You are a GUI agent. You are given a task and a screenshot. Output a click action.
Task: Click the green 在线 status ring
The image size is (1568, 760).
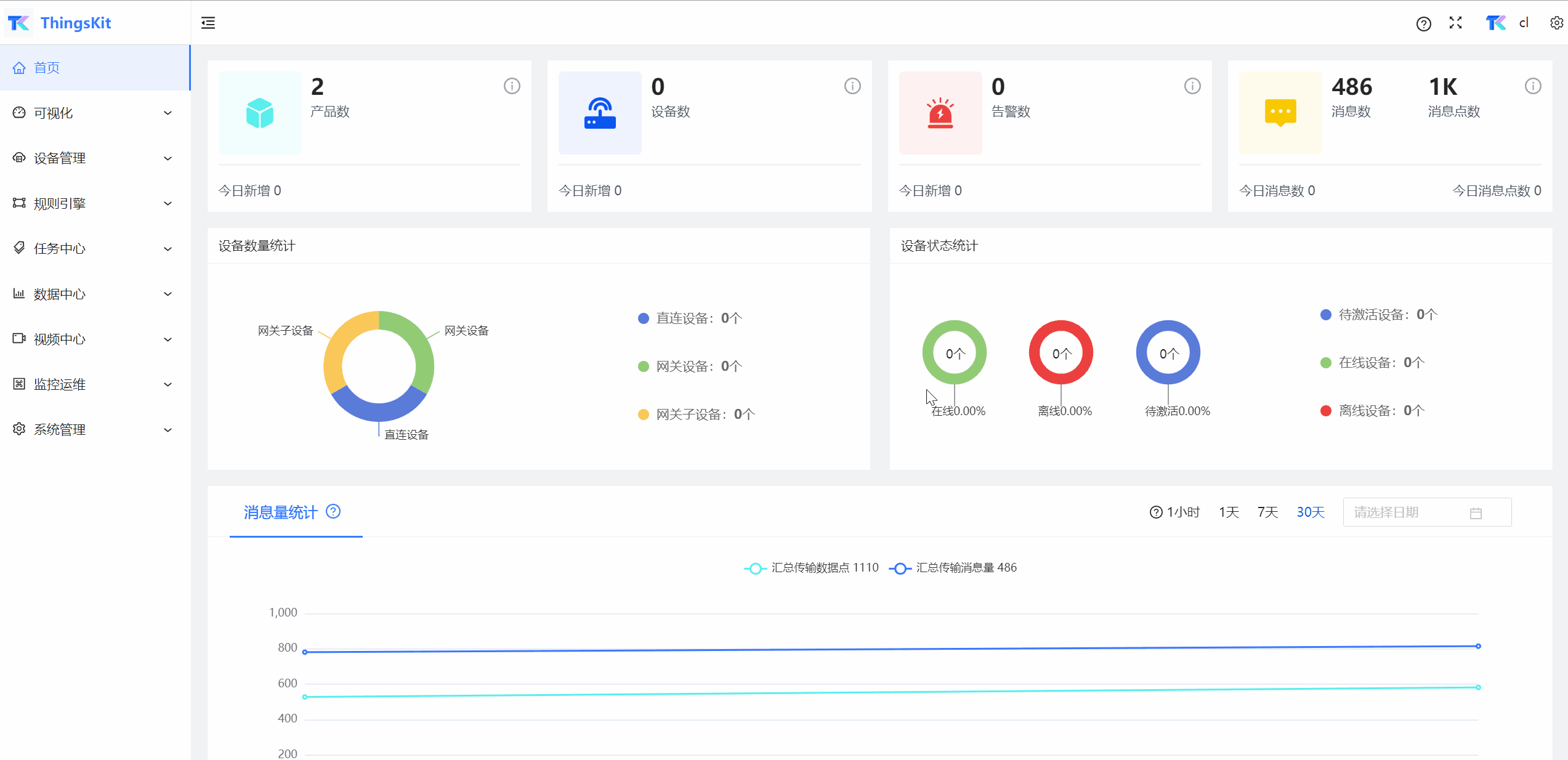click(x=955, y=352)
